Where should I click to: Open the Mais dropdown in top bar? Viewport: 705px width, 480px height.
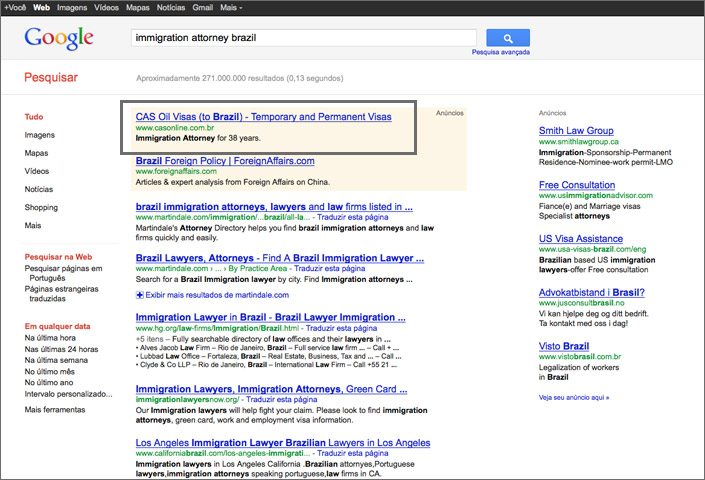click(231, 8)
